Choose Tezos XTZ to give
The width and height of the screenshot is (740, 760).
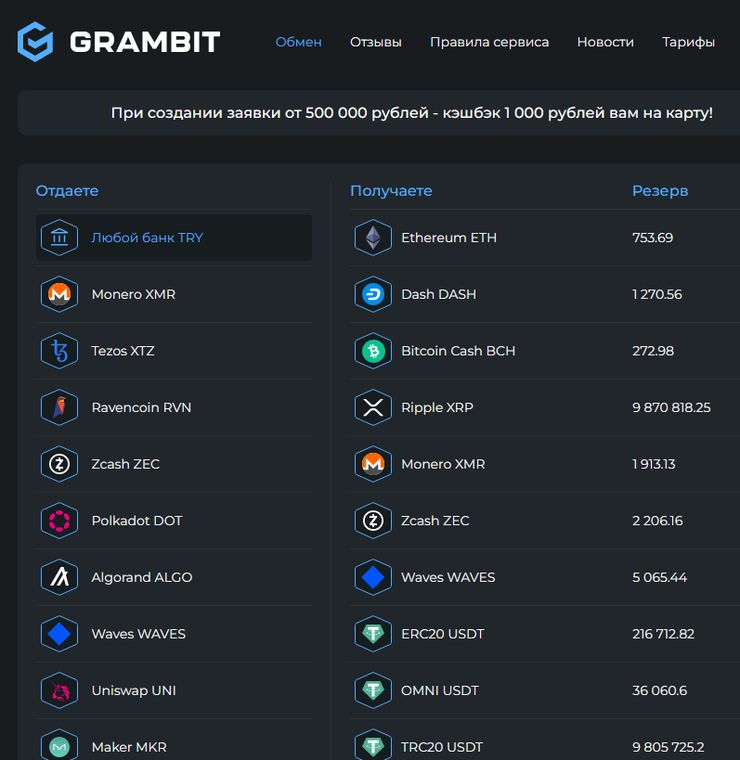click(x=174, y=351)
